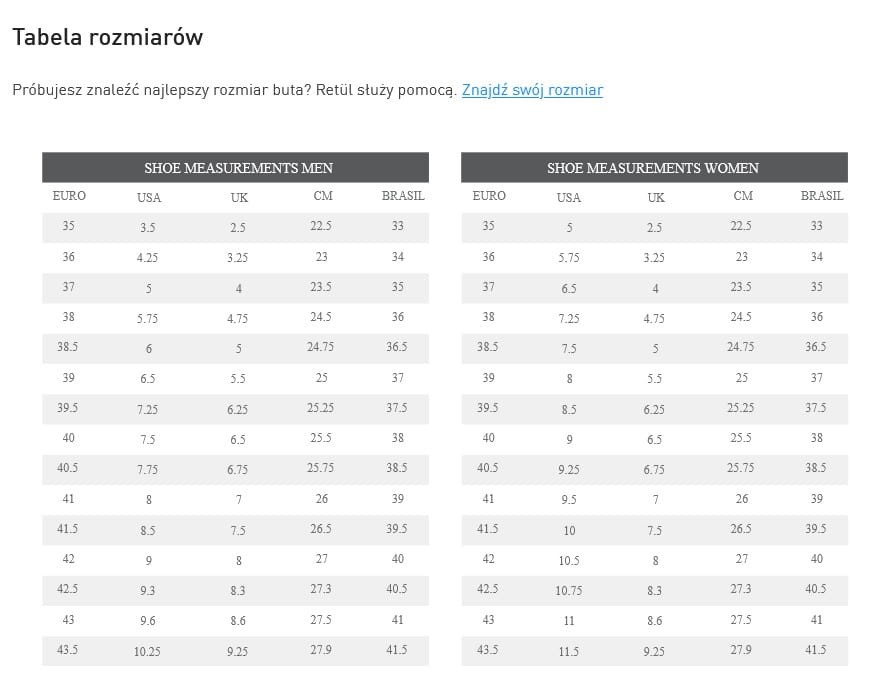Select EURO size 43.5 in the women's table
Image resolution: width=883 pixels, height=693 pixels.
point(487,650)
